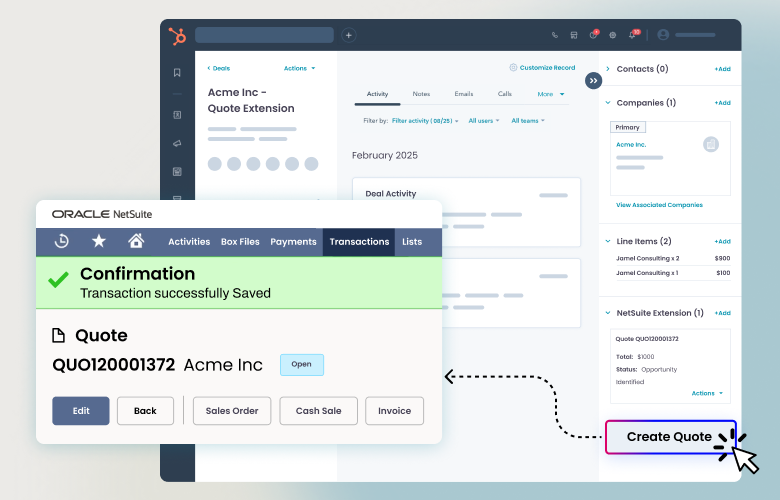Image resolution: width=780 pixels, height=500 pixels.
Task: Create an Invoice from quote
Action: pyautogui.click(x=394, y=411)
